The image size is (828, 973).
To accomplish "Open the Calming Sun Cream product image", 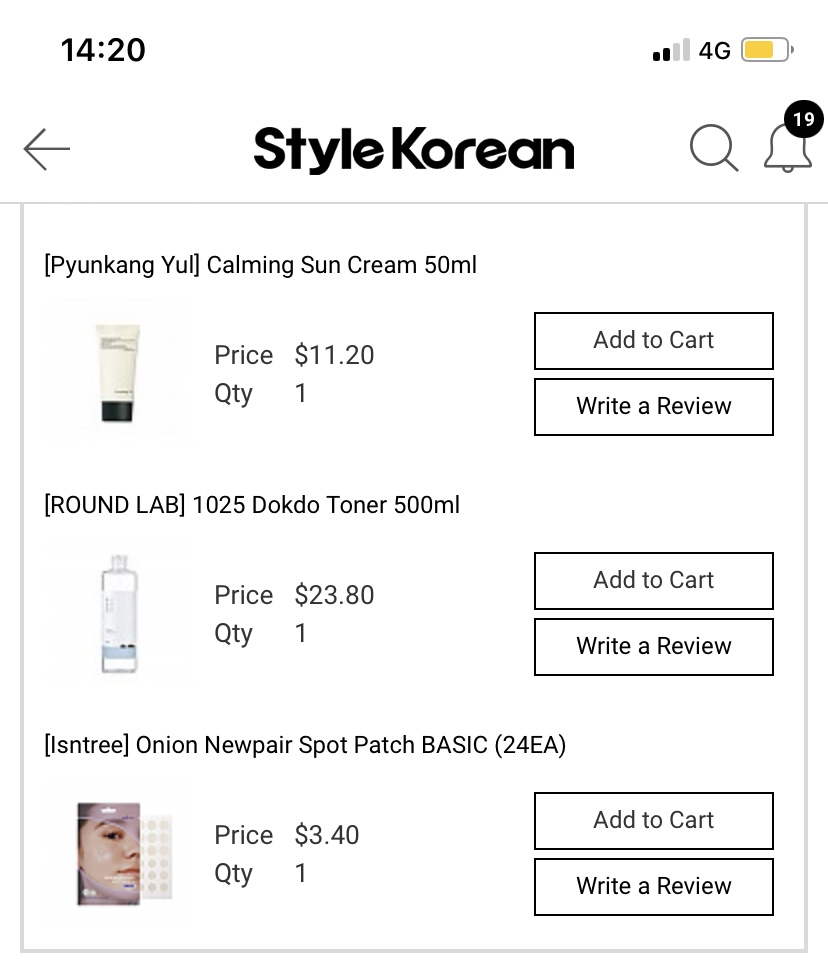I will click(118, 374).
